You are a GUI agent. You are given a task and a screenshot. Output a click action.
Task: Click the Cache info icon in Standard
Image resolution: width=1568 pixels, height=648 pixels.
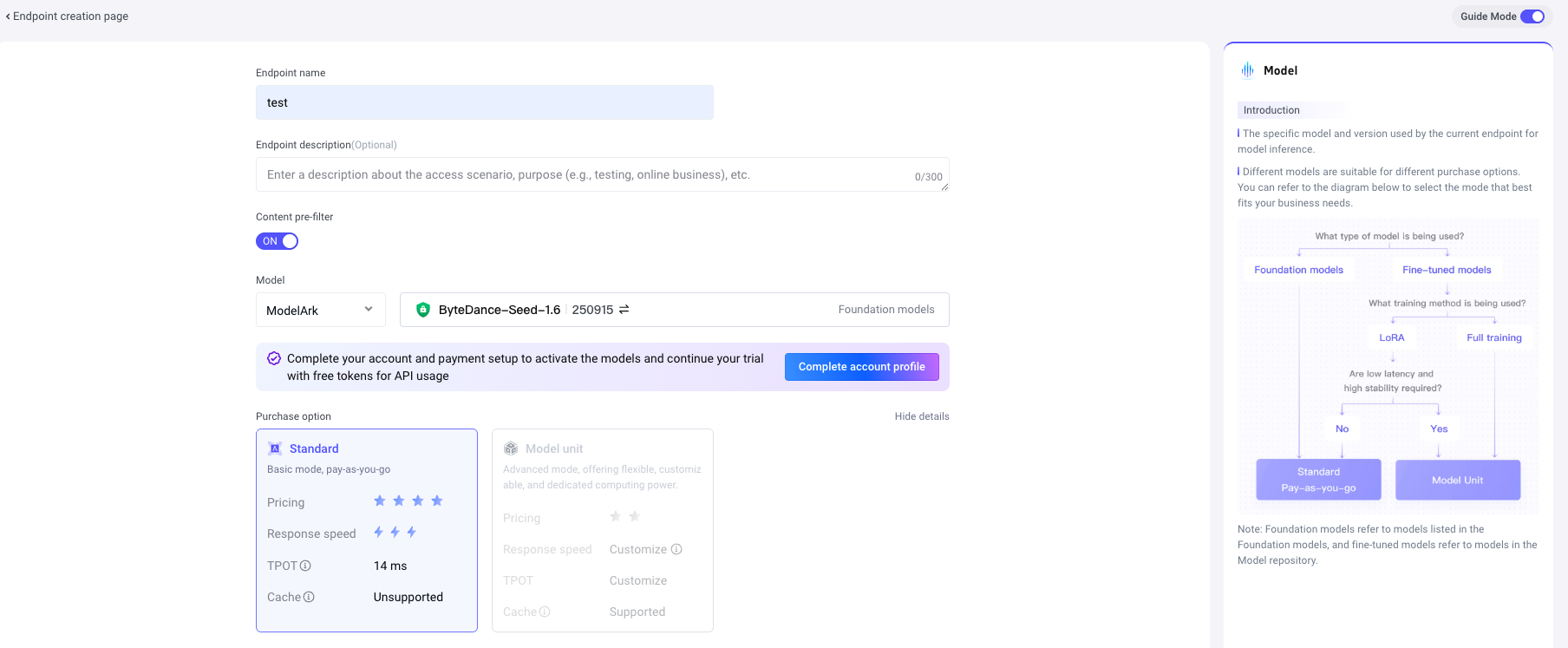pos(309,597)
